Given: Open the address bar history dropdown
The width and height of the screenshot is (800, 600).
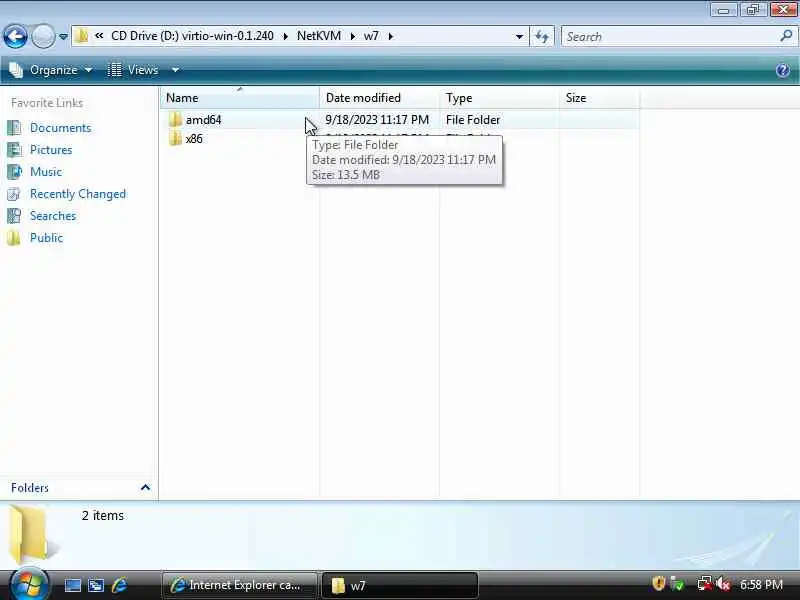Looking at the screenshot, I should [519, 37].
